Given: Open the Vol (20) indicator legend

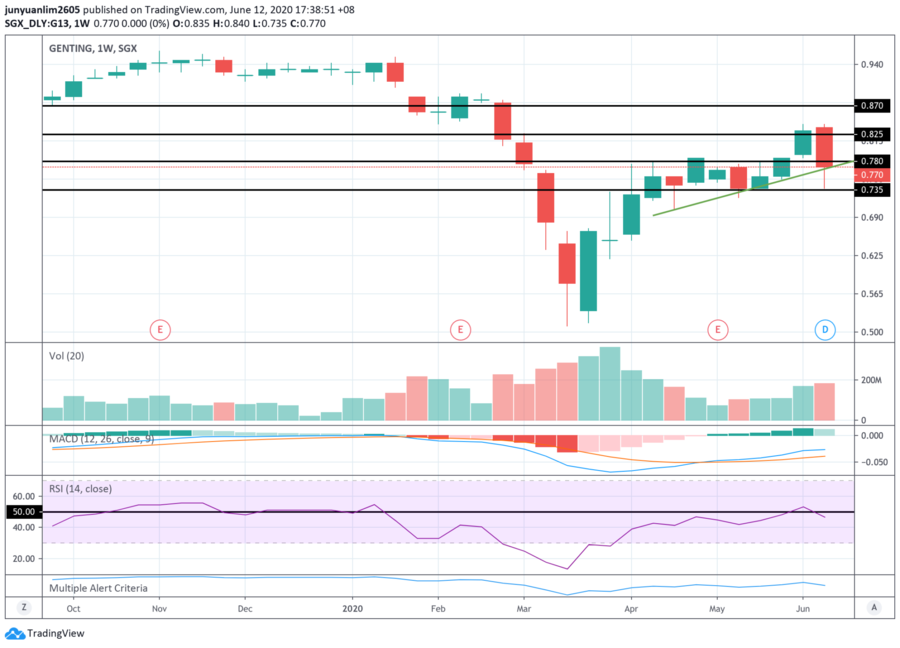Looking at the screenshot, I should pyautogui.click(x=67, y=356).
